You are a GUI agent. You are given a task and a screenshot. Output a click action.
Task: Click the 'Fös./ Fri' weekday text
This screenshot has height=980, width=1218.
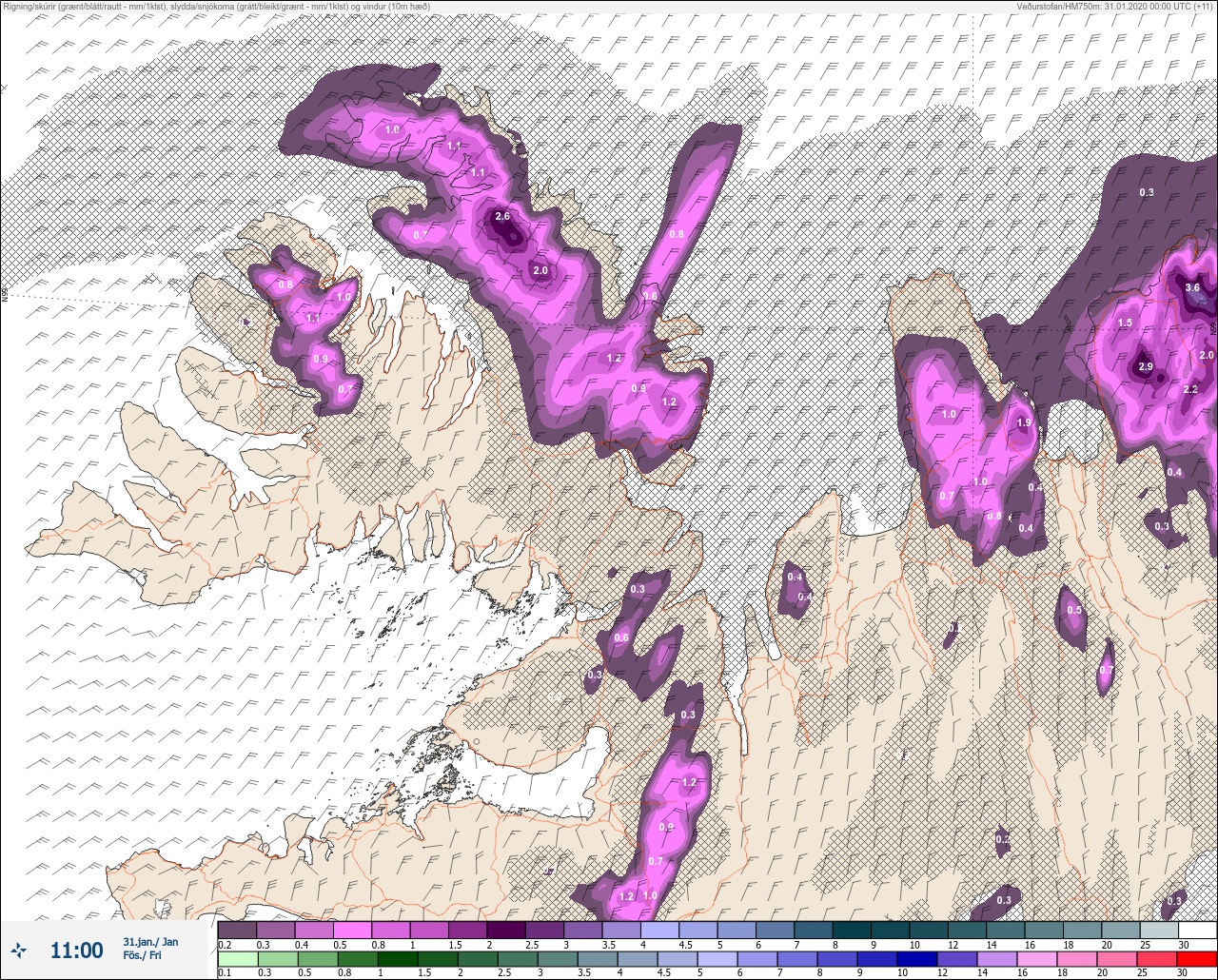pyautogui.click(x=143, y=955)
